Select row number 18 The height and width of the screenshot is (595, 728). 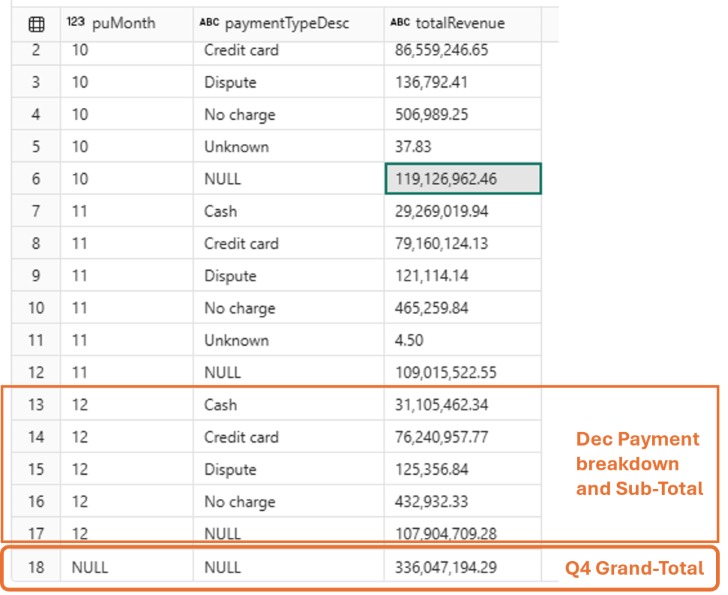[x=36, y=567]
